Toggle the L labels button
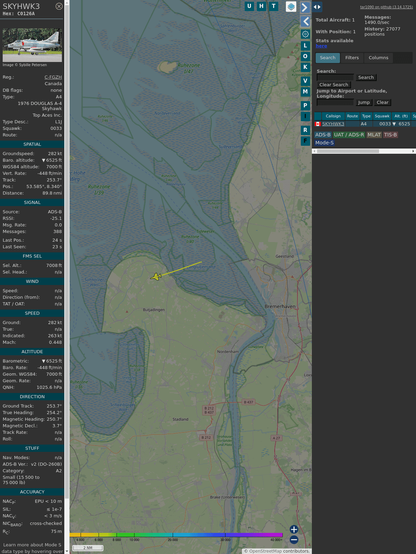This screenshot has width=416, height=554. click(305, 46)
